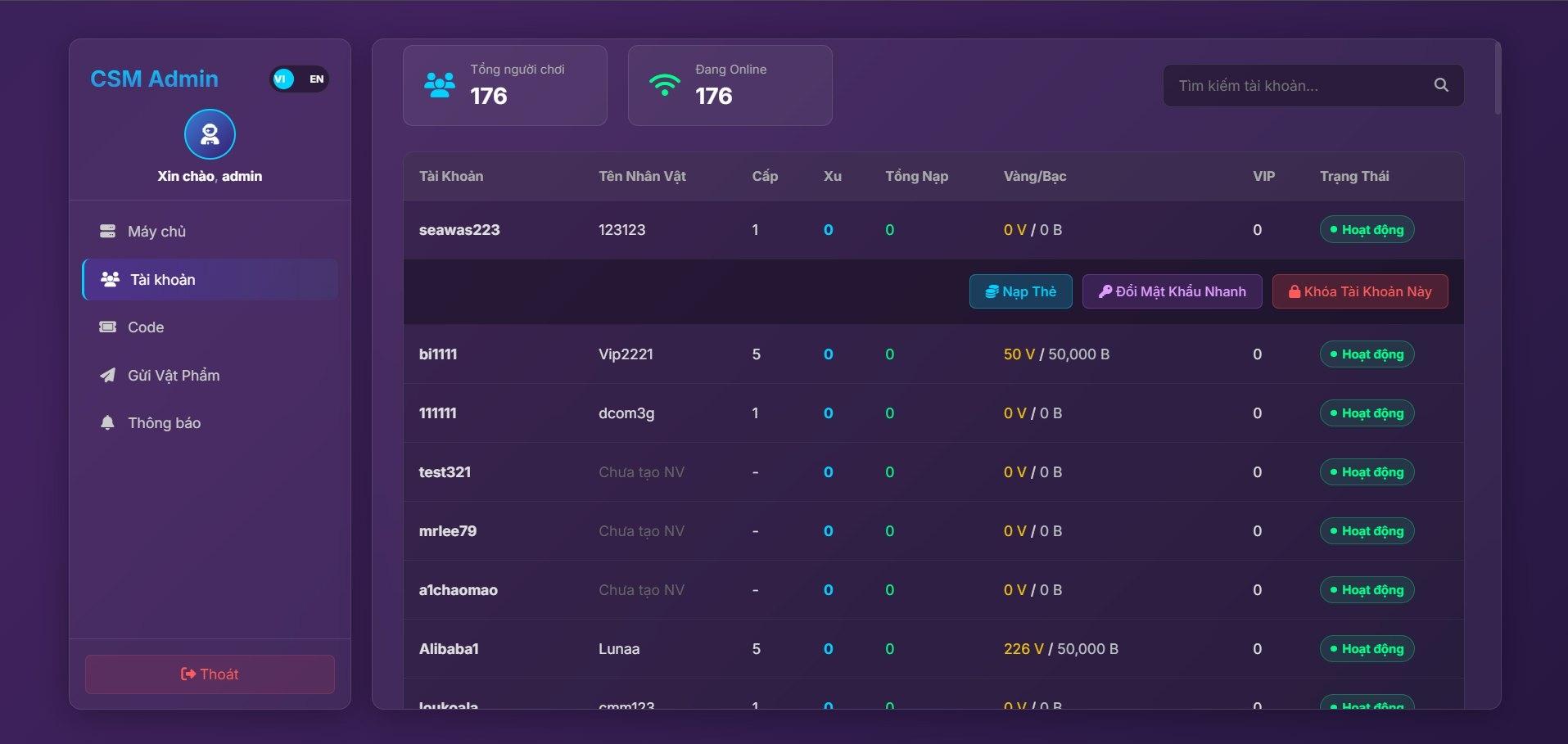The height and width of the screenshot is (744, 1568).
Task: Open the Code menu section
Action: coord(145,327)
